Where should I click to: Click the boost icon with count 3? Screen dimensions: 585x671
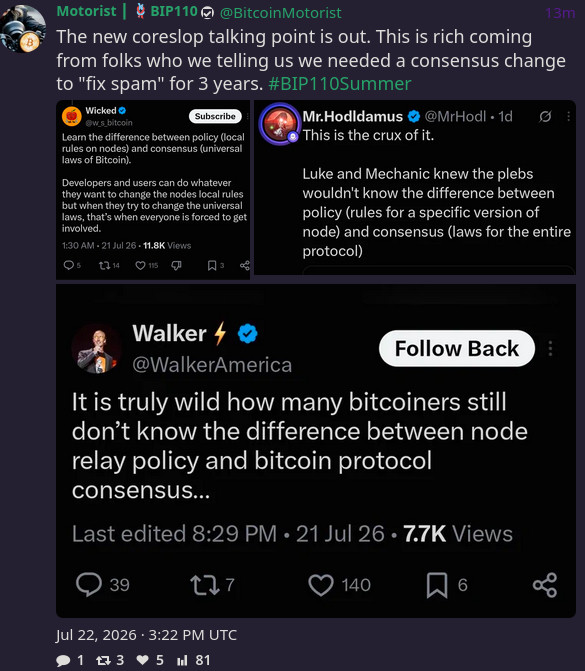[x=103, y=661]
